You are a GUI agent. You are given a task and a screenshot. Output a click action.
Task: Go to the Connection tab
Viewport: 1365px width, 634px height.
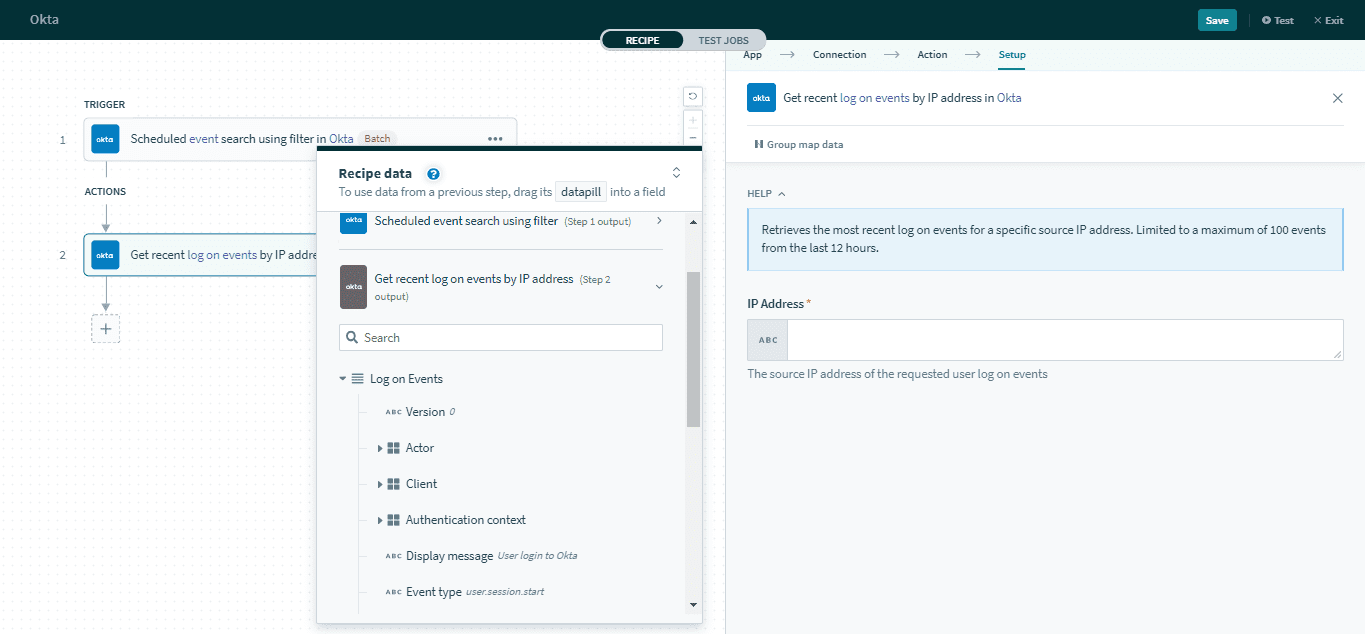[839, 55]
